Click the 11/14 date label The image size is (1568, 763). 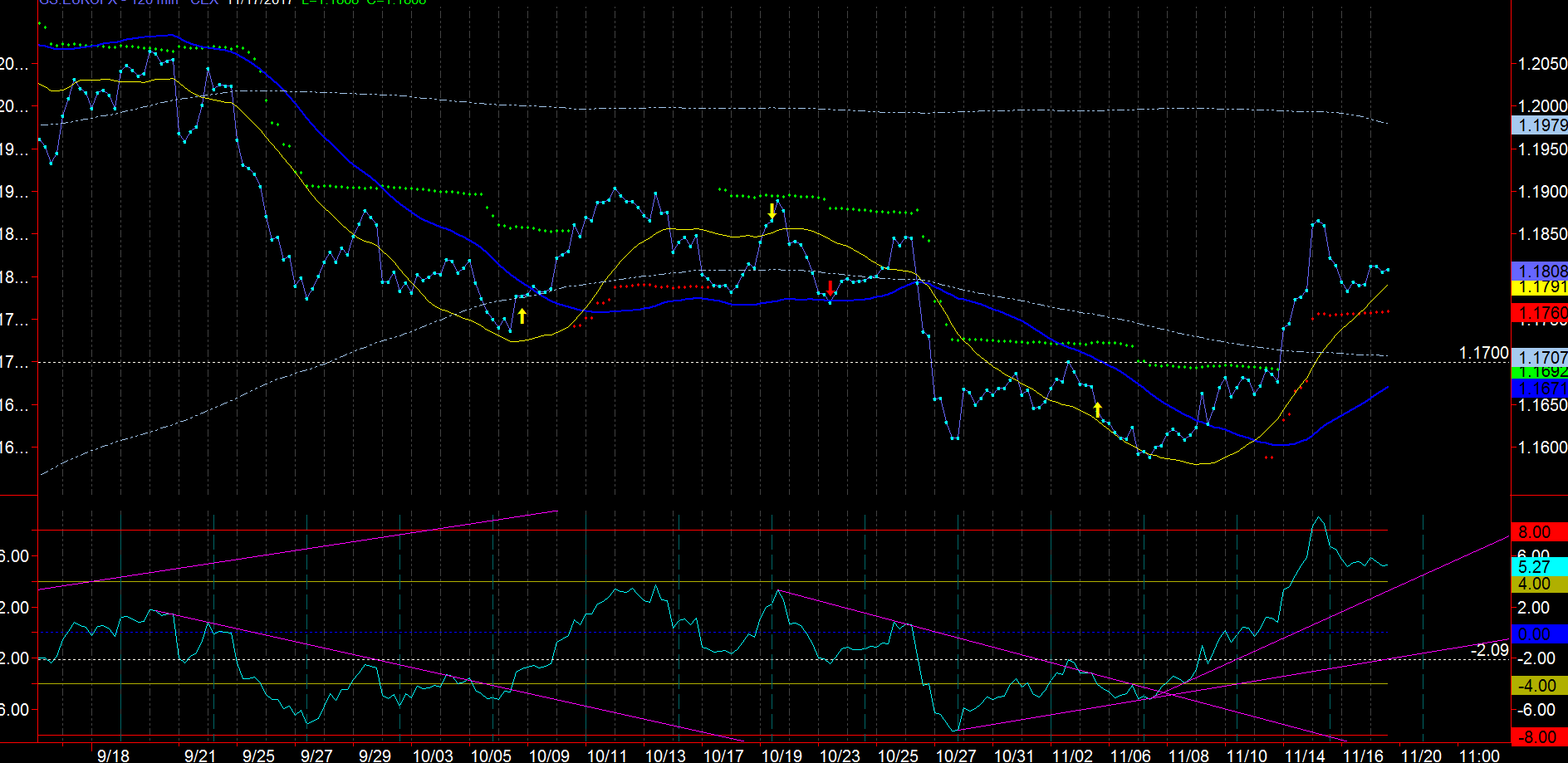1305,756
